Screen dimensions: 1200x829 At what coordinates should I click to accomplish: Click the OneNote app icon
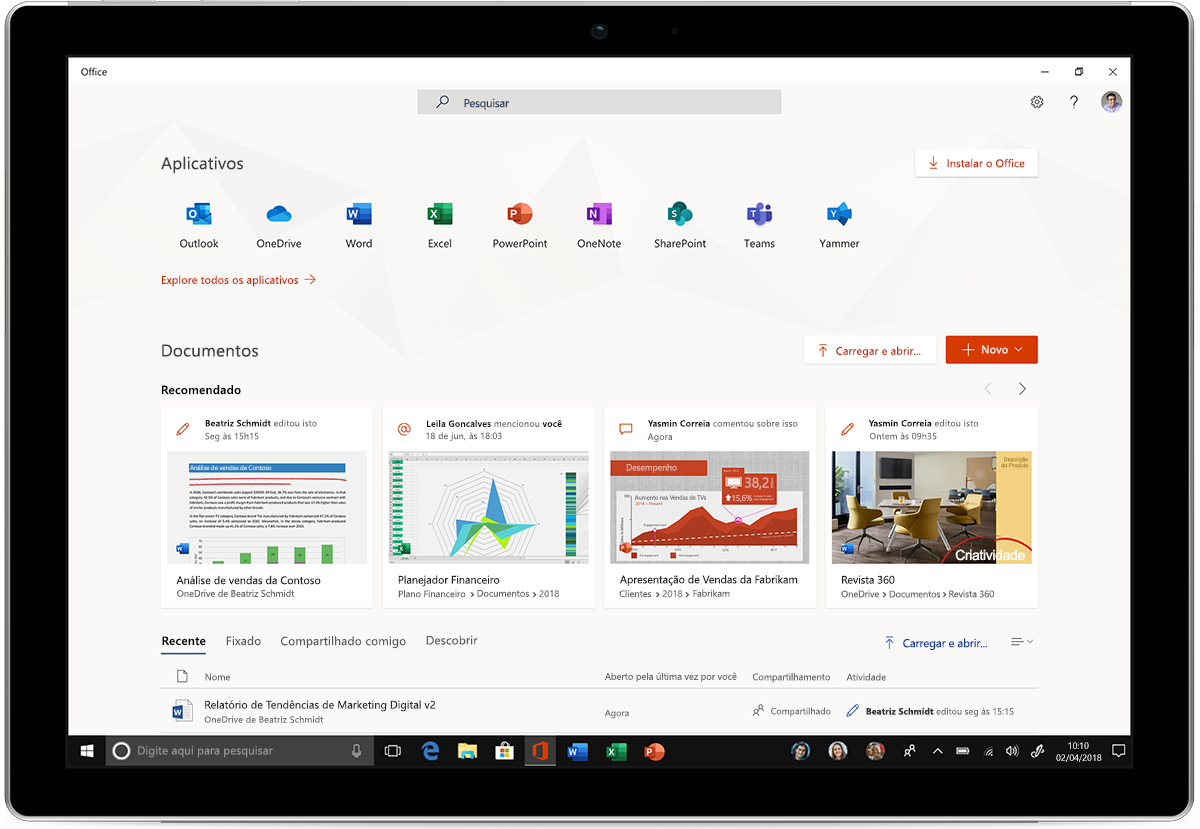point(598,215)
